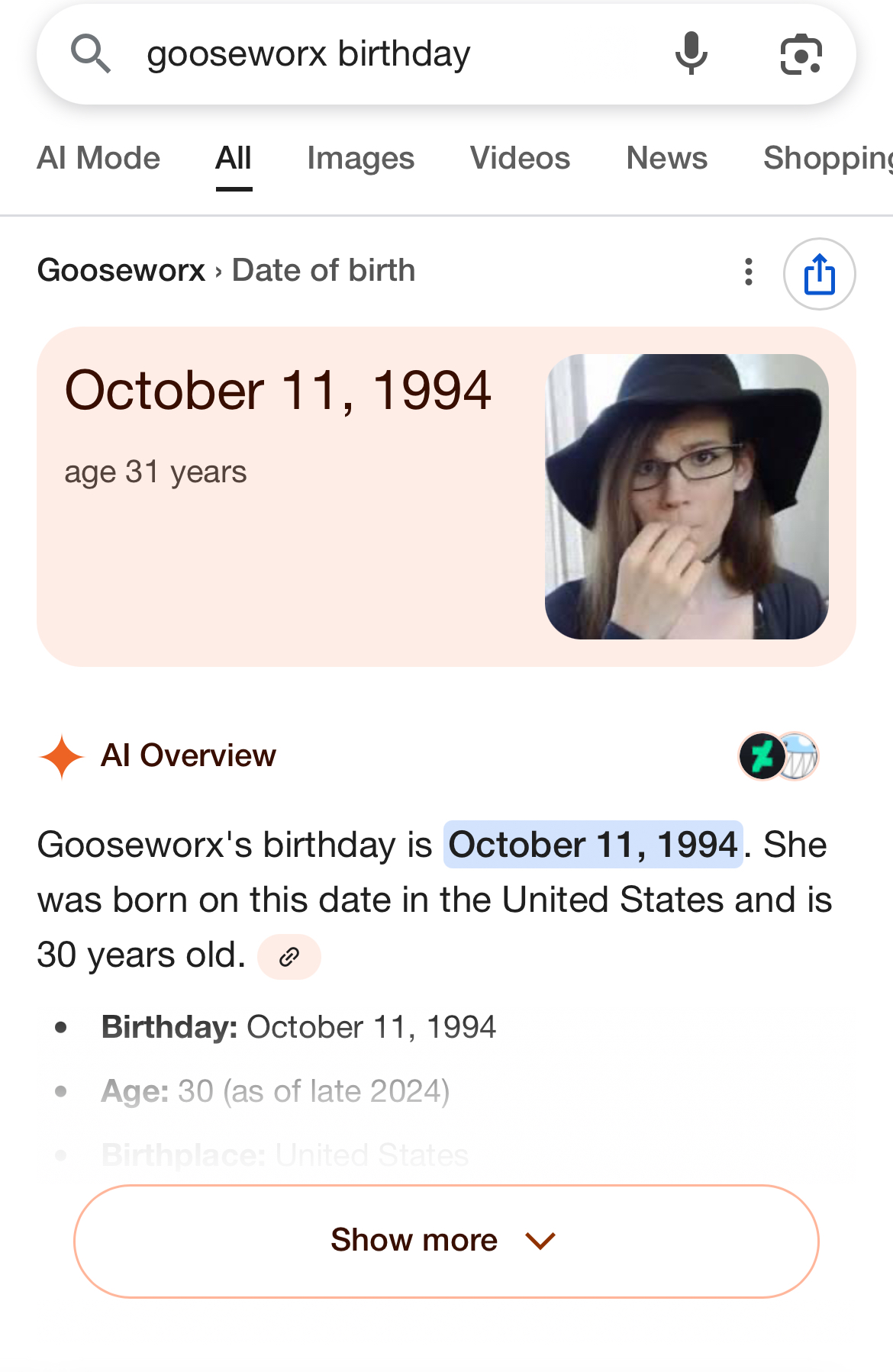The width and height of the screenshot is (893, 1372).
Task: Tap the link chip after '30 years old'
Action: point(289,957)
